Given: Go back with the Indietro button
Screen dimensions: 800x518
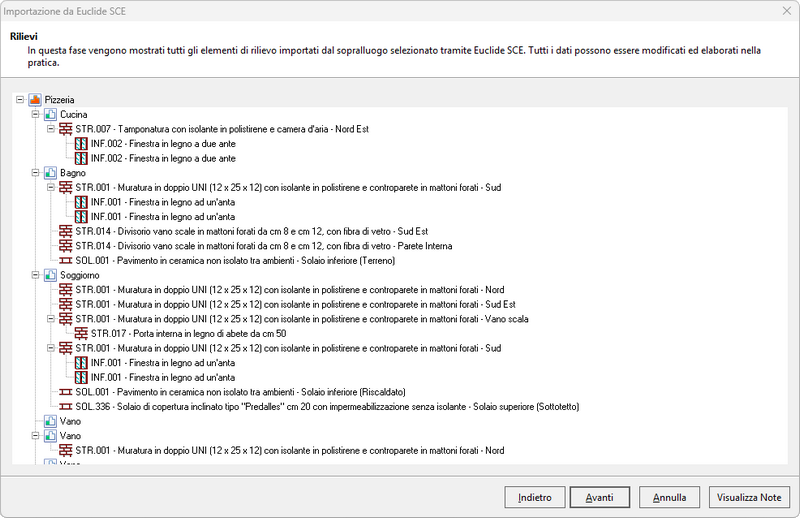Looking at the screenshot, I should (x=534, y=497).
